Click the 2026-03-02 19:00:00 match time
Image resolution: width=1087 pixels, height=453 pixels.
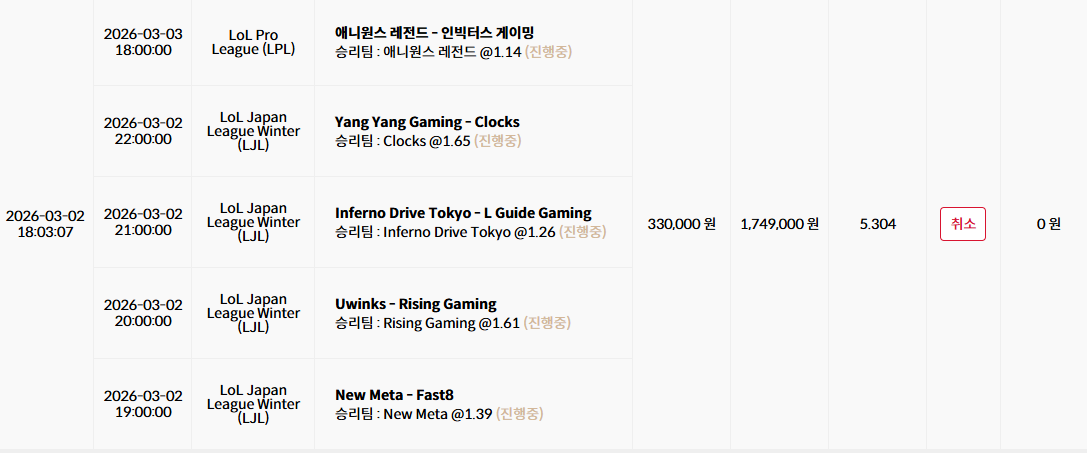tap(143, 404)
